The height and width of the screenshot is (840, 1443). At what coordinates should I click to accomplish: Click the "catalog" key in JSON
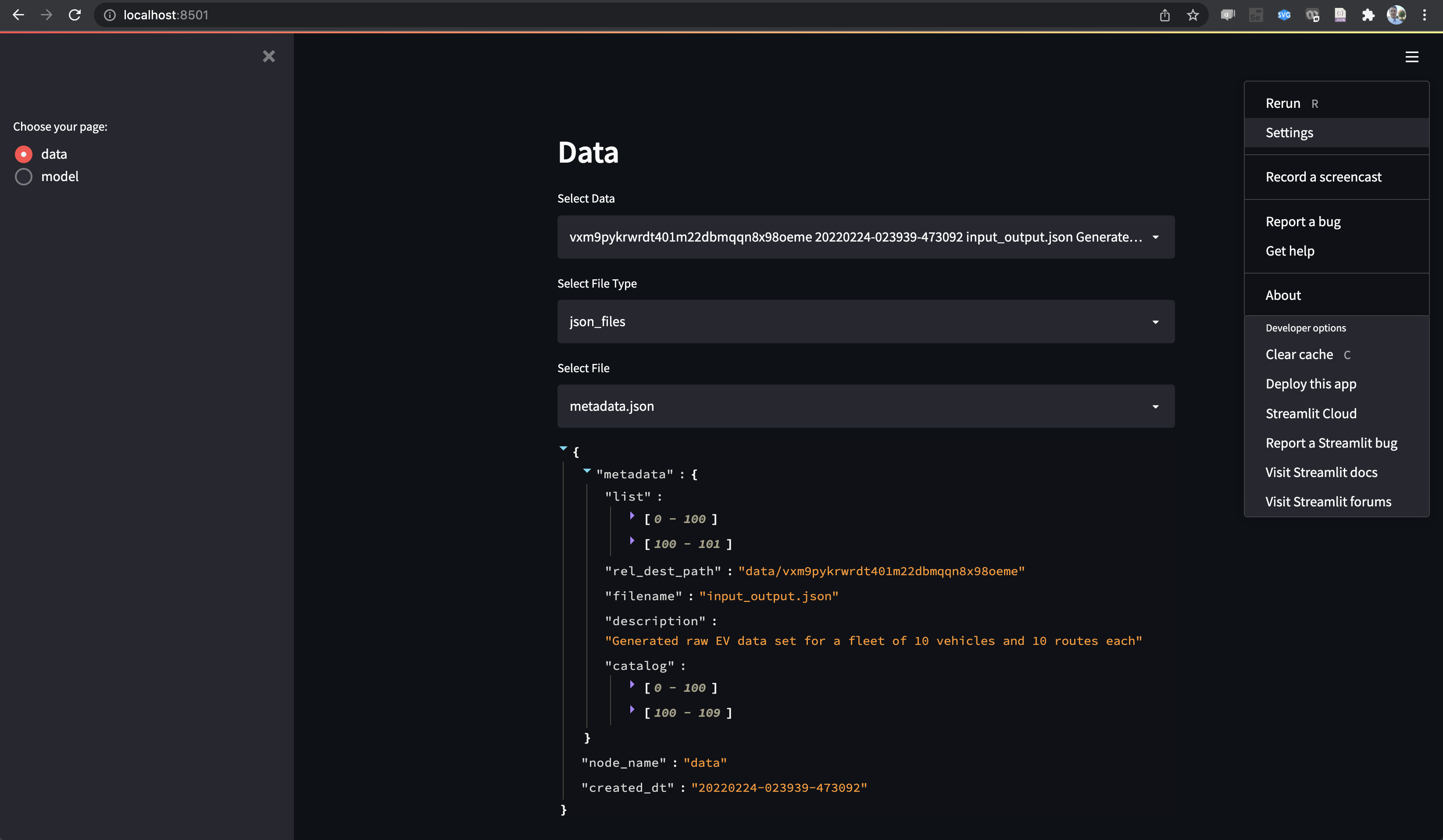click(x=639, y=666)
